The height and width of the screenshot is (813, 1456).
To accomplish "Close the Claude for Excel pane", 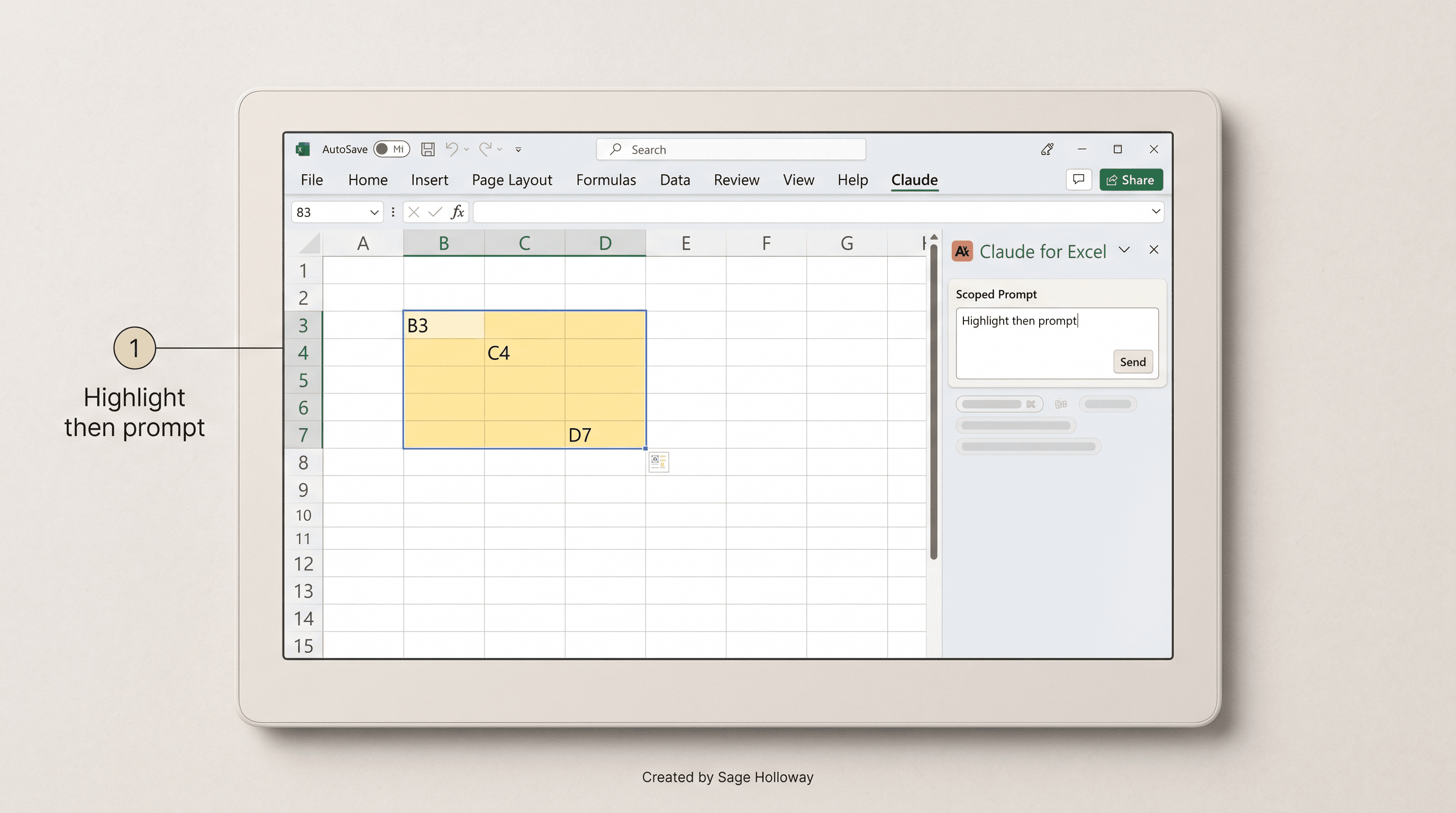I will [x=1153, y=250].
